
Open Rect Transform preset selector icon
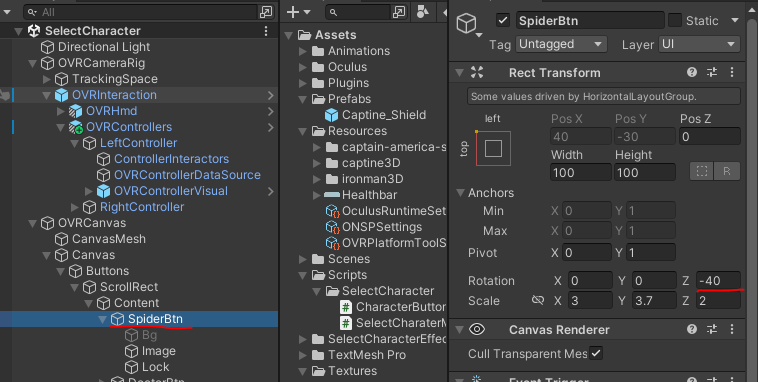click(x=712, y=73)
